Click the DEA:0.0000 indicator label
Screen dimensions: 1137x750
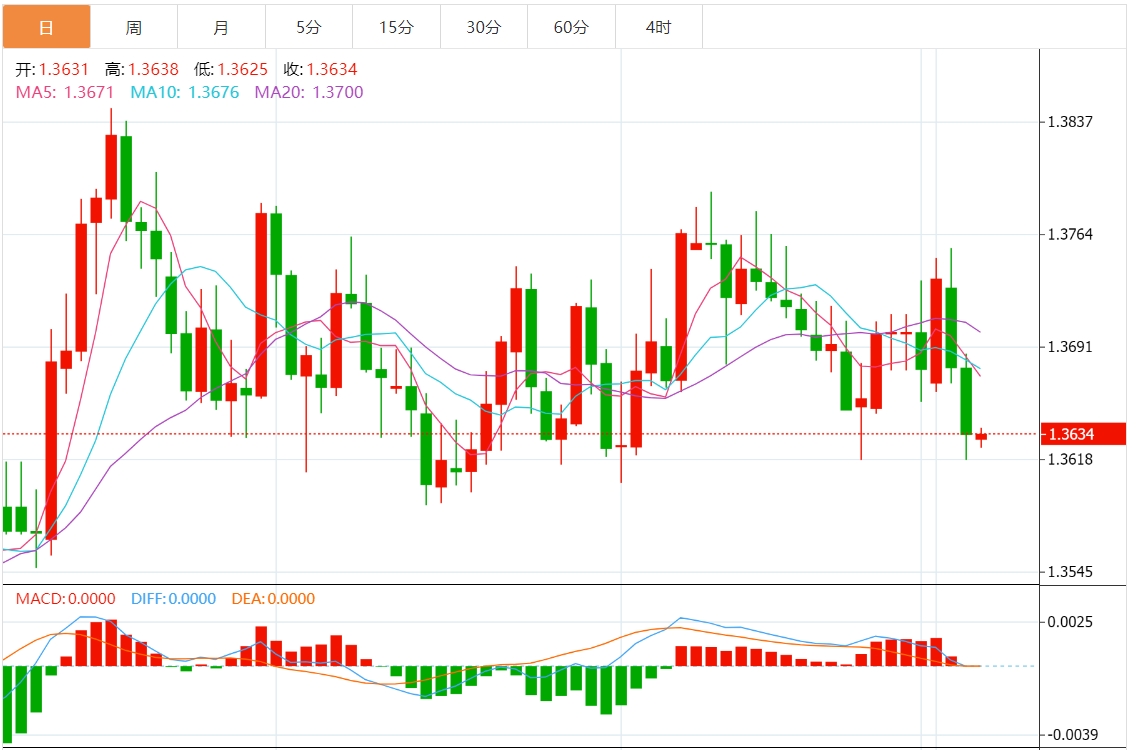pyautogui.click(x=273, y=598)
